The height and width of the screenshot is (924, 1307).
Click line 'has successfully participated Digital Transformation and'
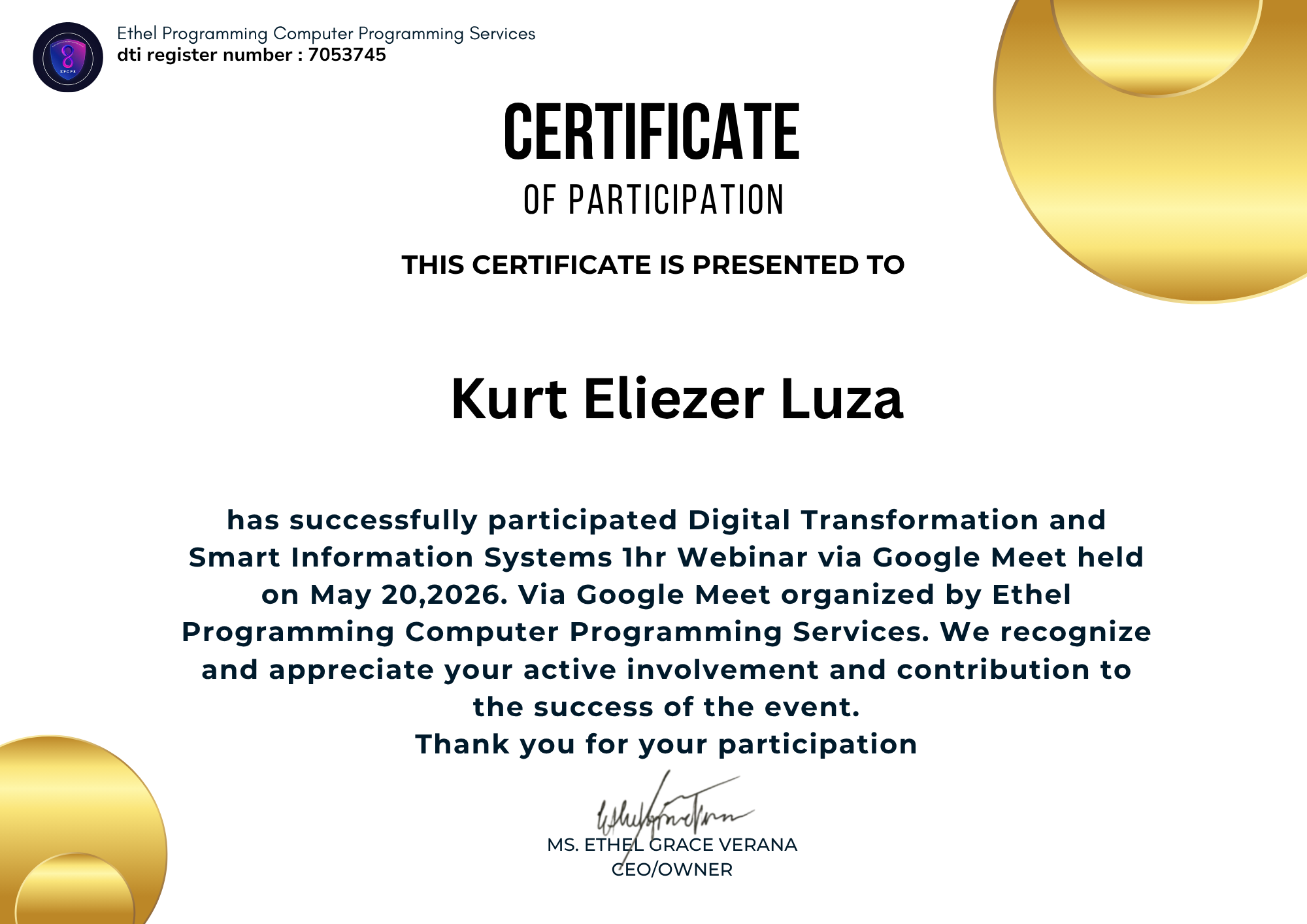pyautogui.click(x=667, y=520)
